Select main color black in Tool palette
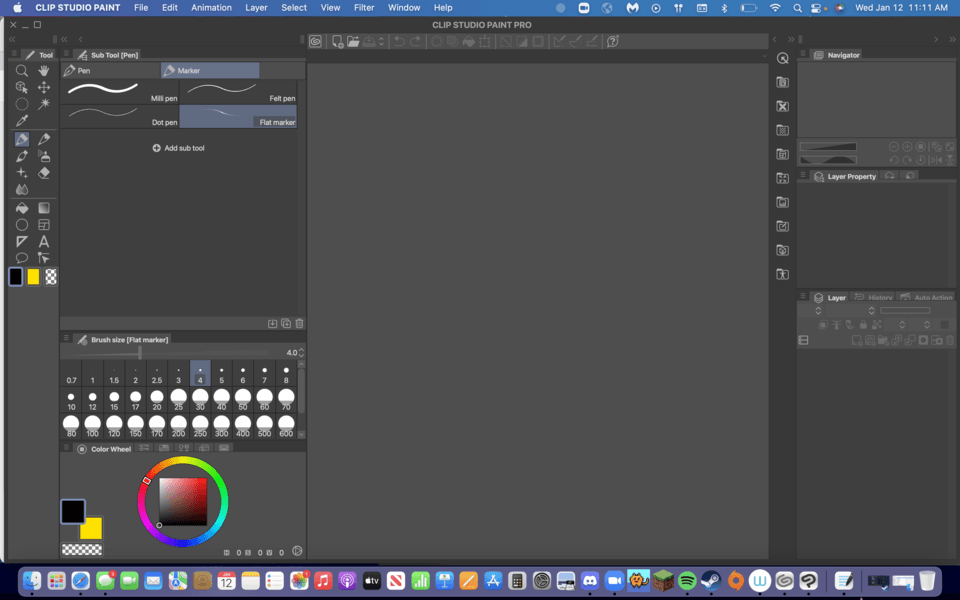The height and width of the screenshot is (600, 960). (16, 277)
